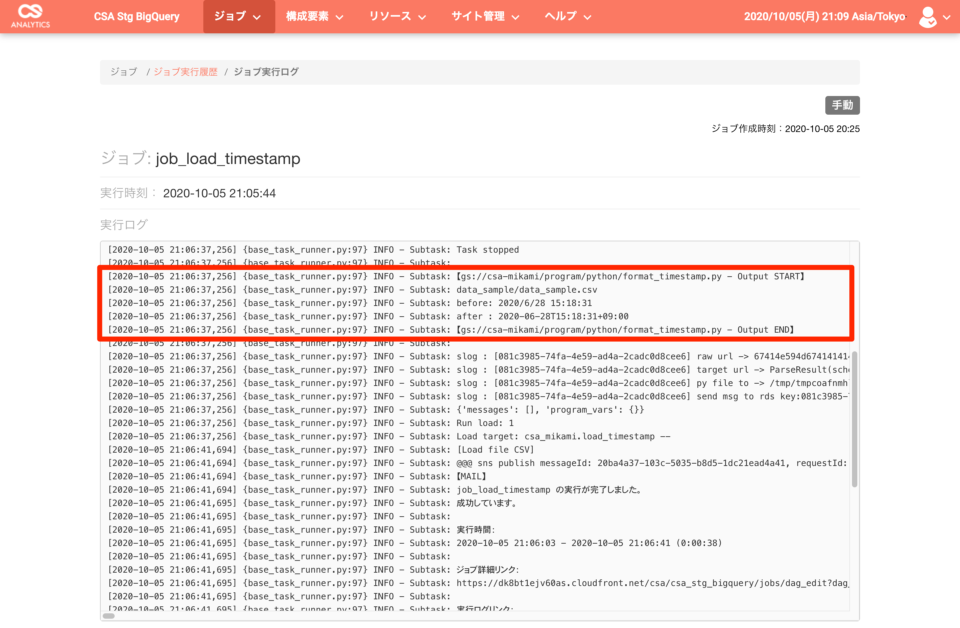The width and height of the screenshot is (960, 628).
Task: Navigate to ジョブ実行履歴 via breadcrumb
Action: pyautogui.click(x=186, y=71)
